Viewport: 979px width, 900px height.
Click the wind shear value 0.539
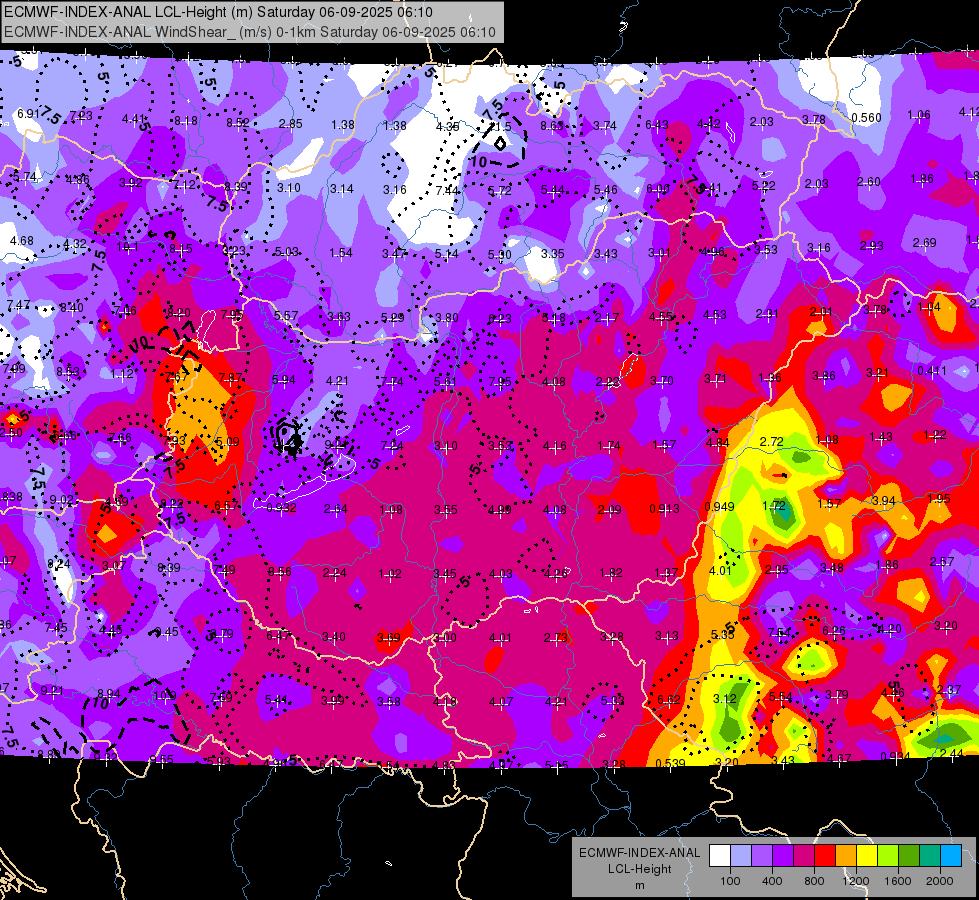tap(671, 763)
